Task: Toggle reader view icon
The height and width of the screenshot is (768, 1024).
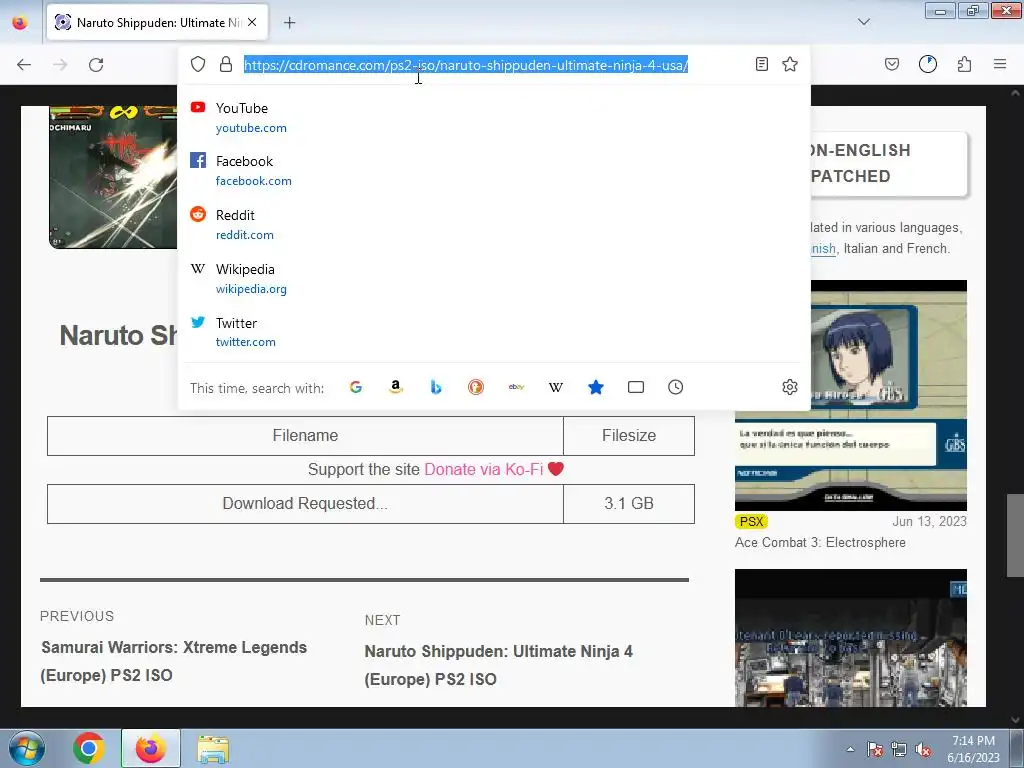Action: [761, 64]
